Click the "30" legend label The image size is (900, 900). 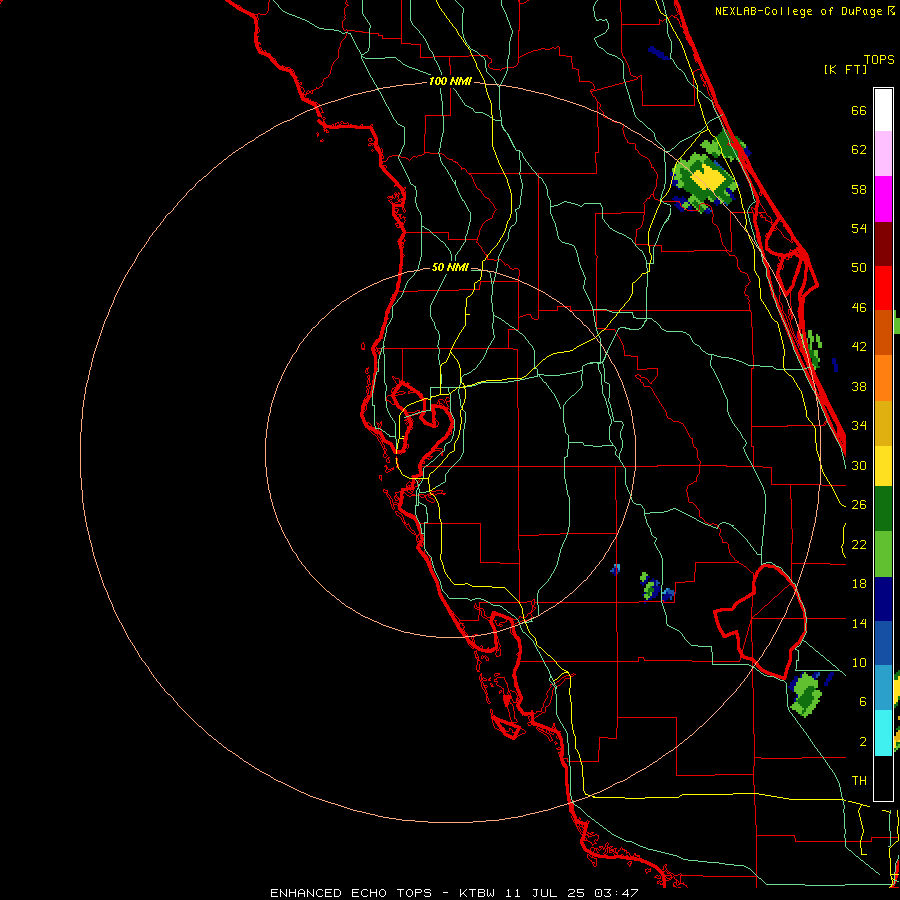pos(859,465)
